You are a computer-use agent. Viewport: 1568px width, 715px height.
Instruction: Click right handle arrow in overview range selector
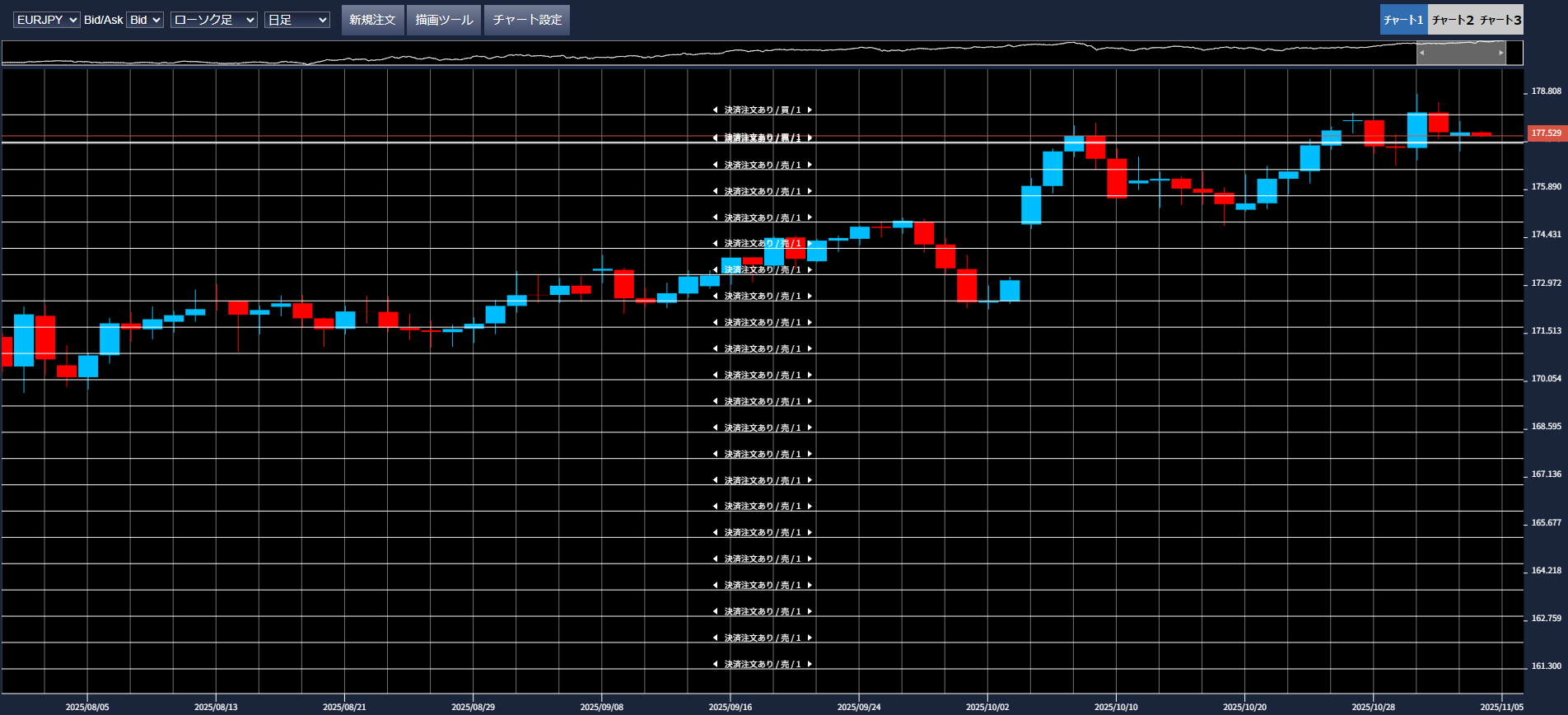pyautogui.click(x=1500, y=53)
